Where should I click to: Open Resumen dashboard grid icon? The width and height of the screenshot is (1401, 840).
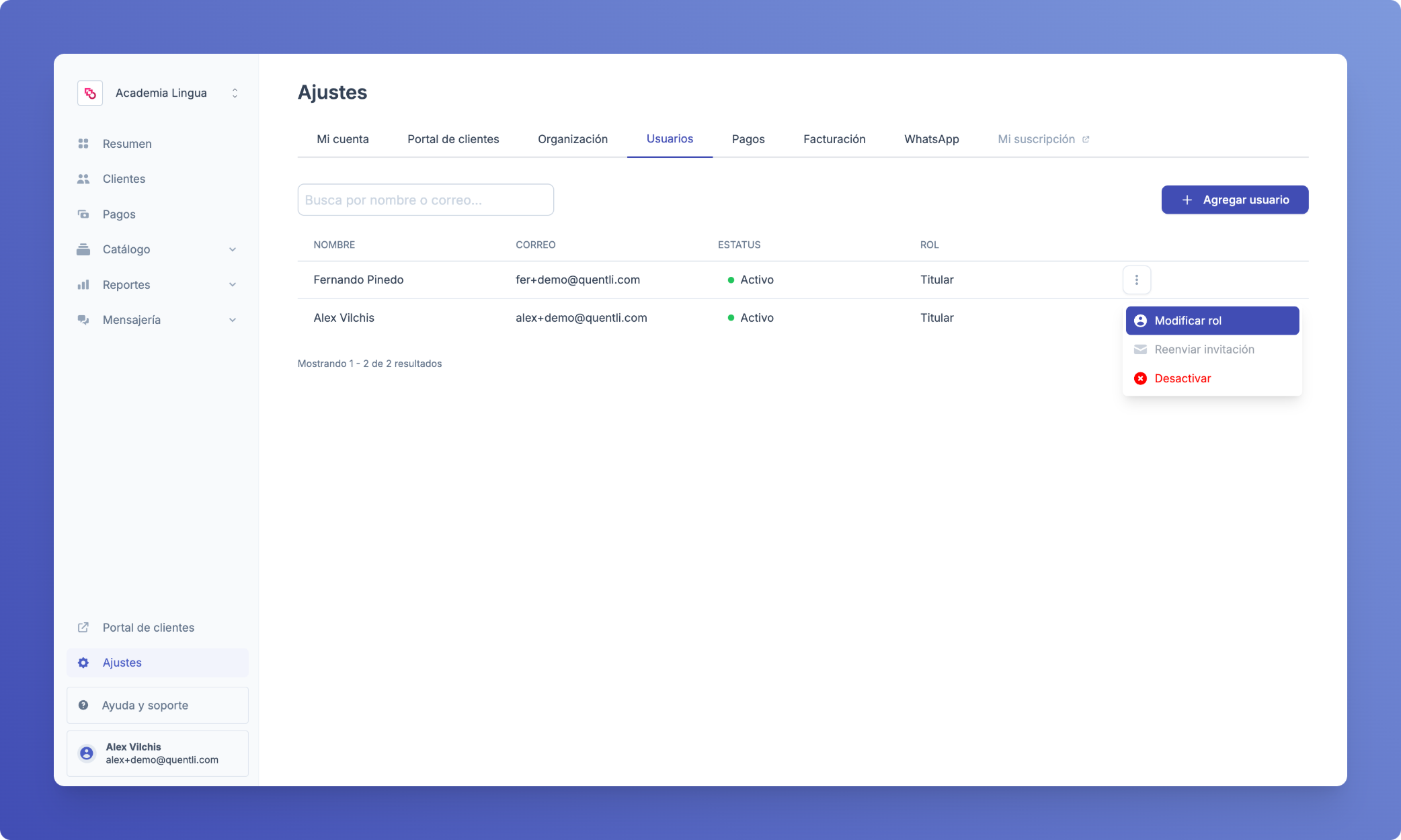tap(83, 144)
